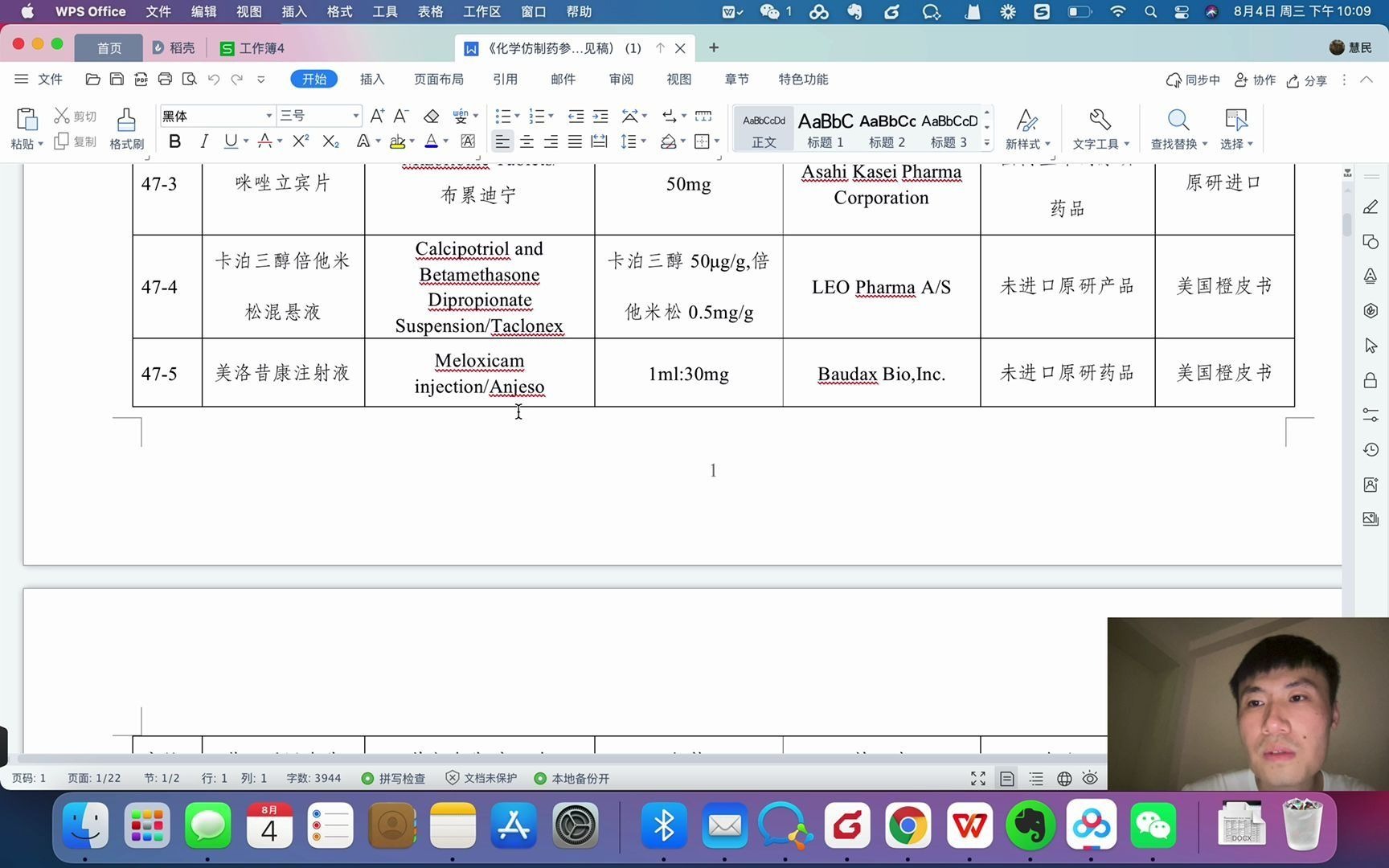
Task: Set align right paragraph alignment
Action: [x=551, y=141]
